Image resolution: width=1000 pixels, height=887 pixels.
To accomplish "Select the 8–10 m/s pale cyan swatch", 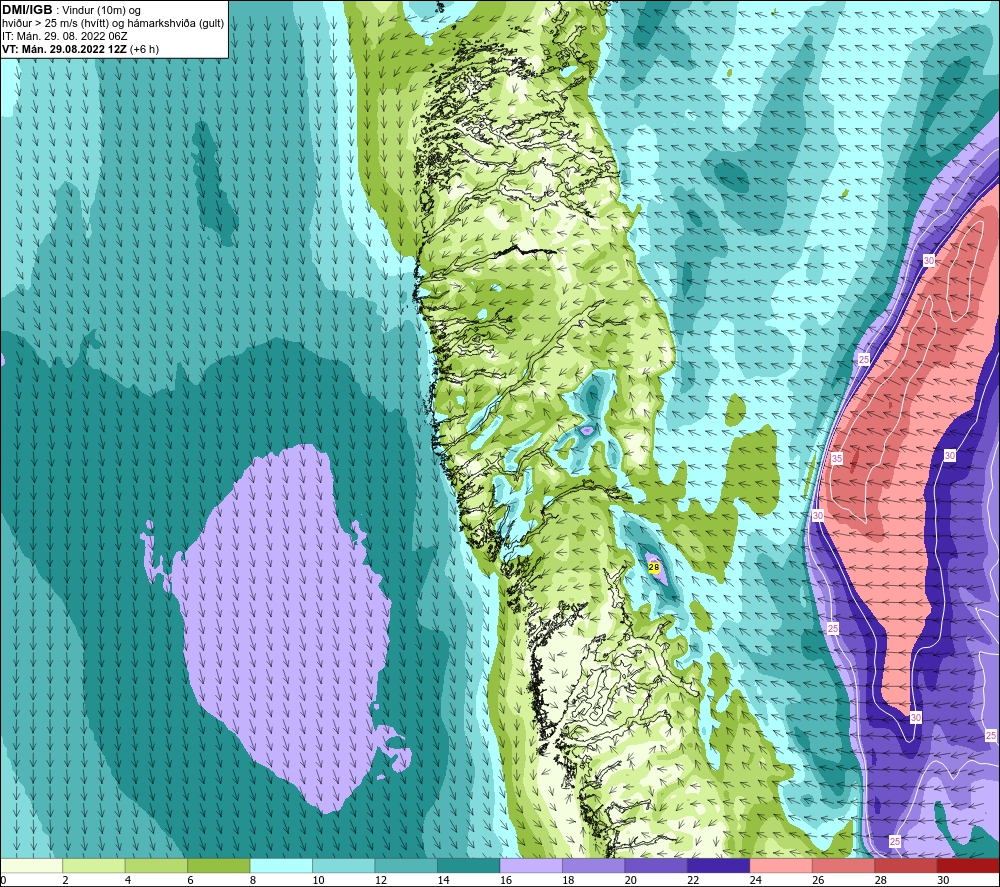I will pyautogui.click(x=281, y=865).
